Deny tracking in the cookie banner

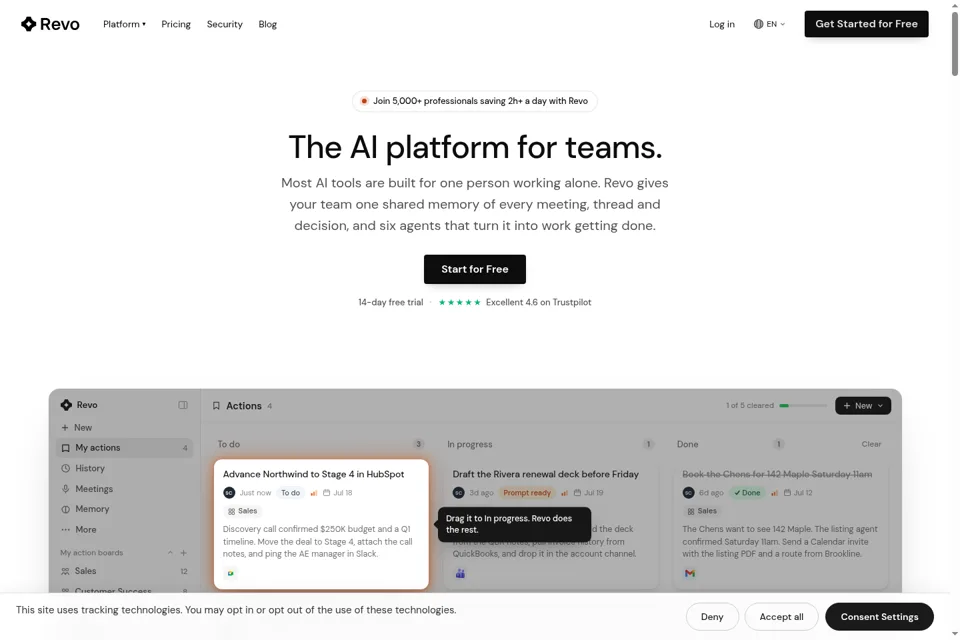point(712,617)
